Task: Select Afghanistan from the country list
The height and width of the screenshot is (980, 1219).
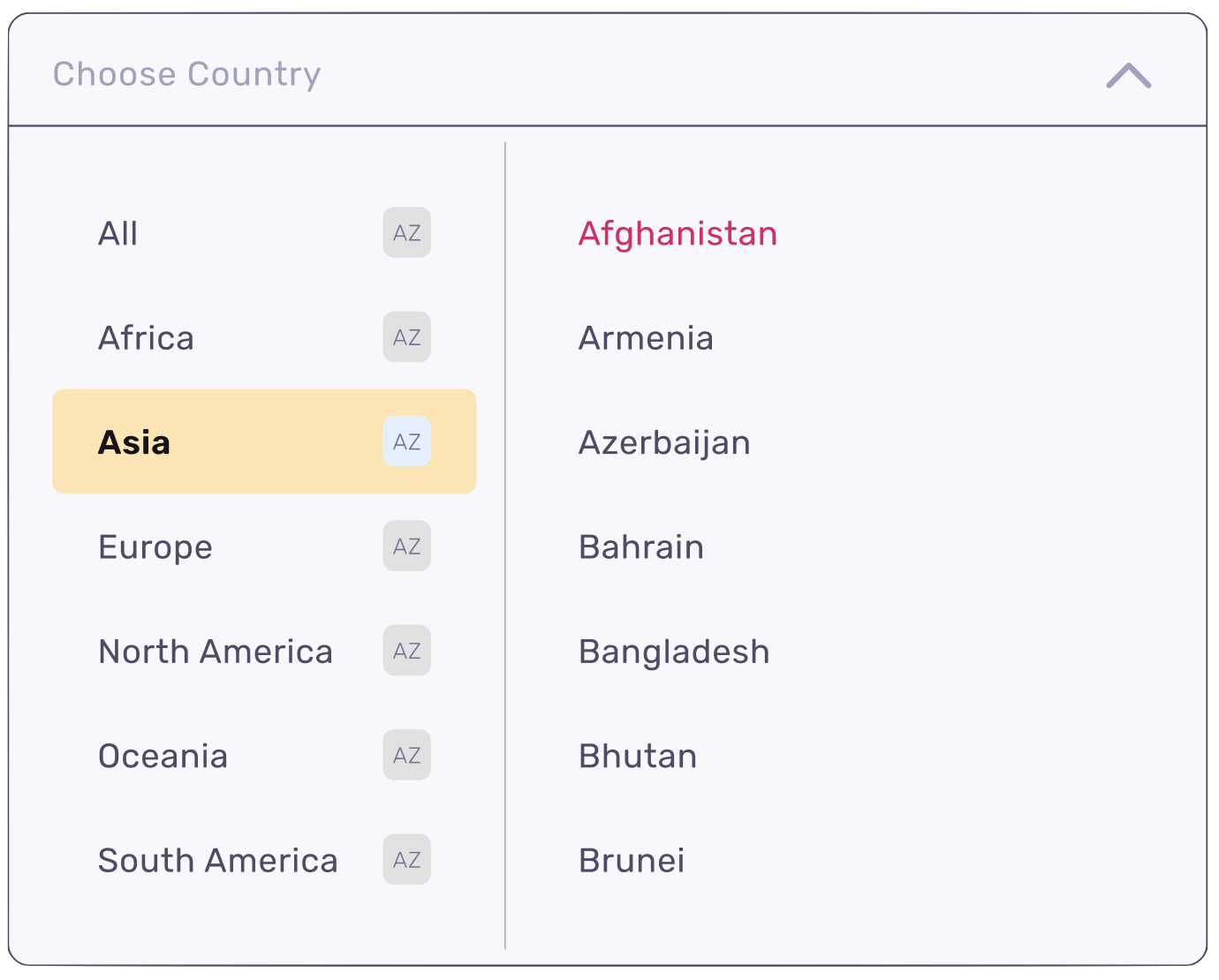Action: [678, 234]
